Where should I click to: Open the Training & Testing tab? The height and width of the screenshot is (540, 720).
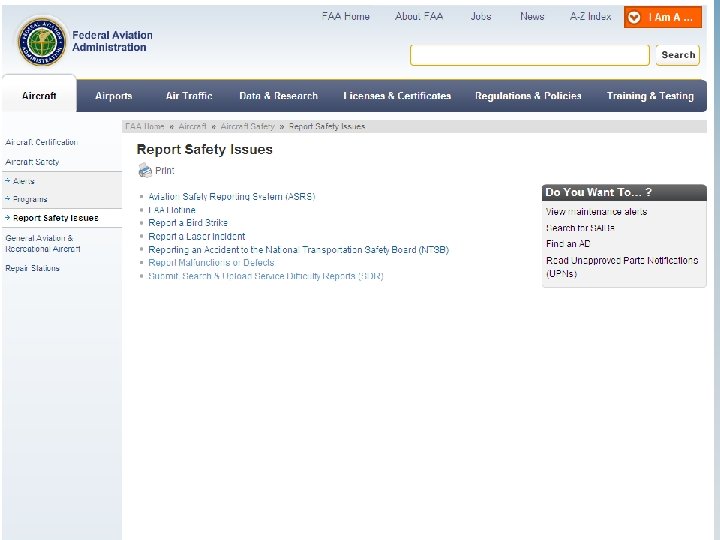(x=650, y=96)
